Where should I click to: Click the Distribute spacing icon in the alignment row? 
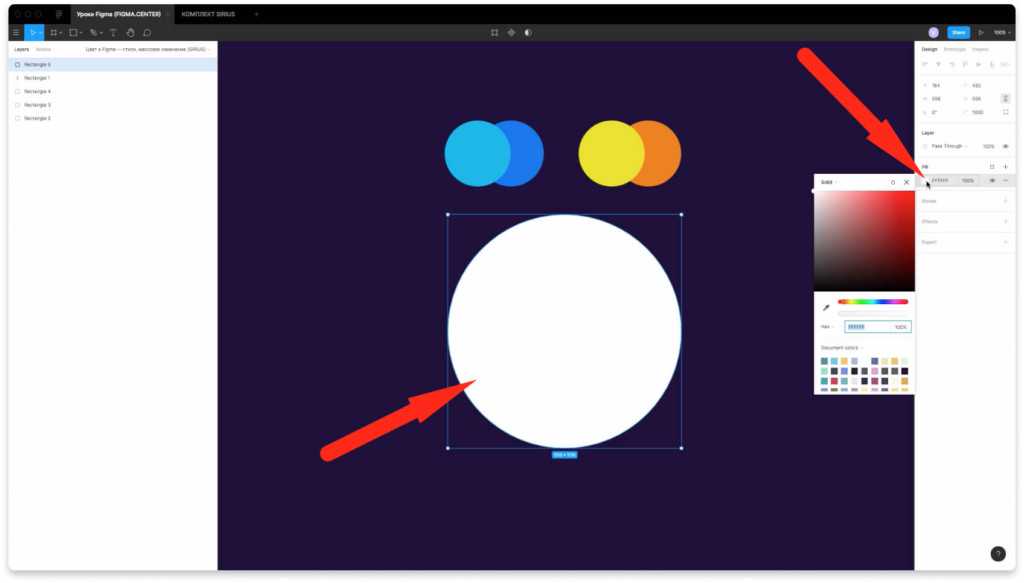[x=1005, y=65]
